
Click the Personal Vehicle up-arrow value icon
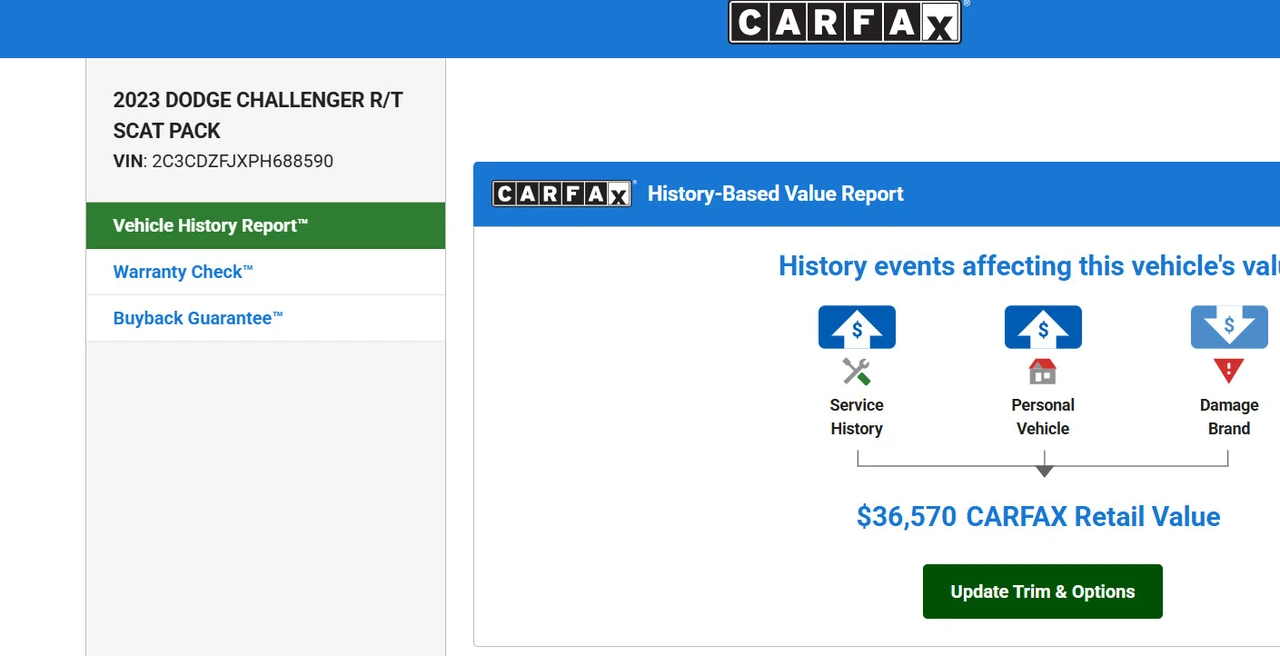[x=1043, y=327]
